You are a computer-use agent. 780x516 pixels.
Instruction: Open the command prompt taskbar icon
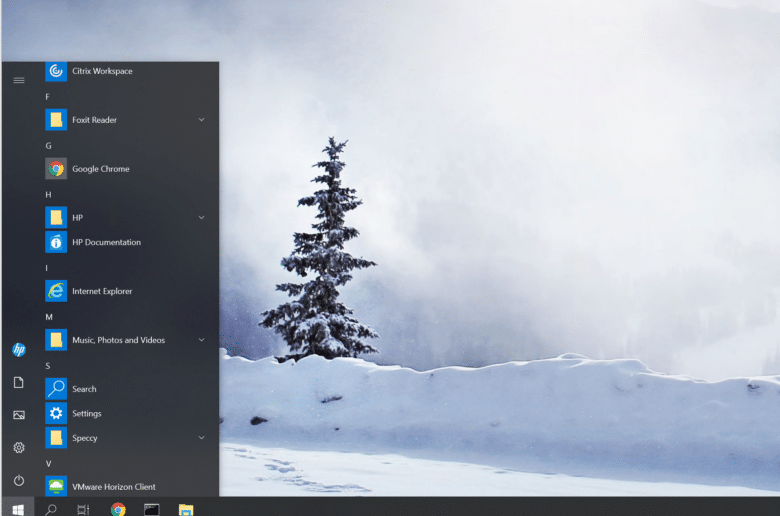pos(152,509)
